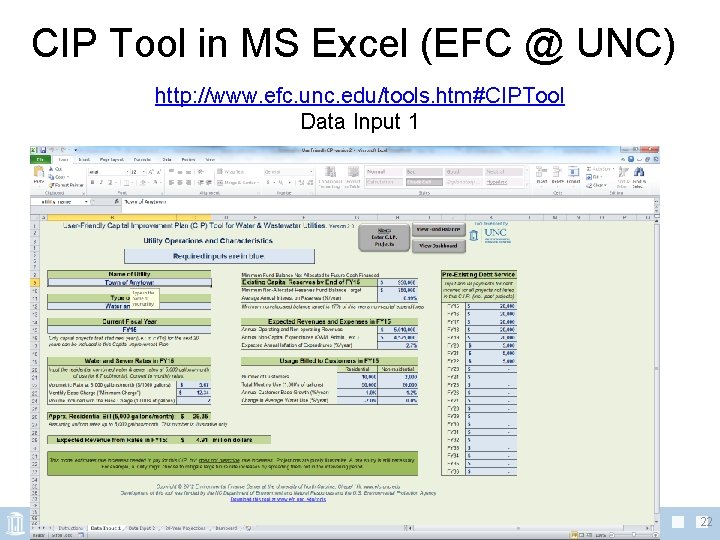Image resolution: width=720 pixels, height=540 pixels.
Task: Click the View Dashboard button
Action: tap(439, 246)
